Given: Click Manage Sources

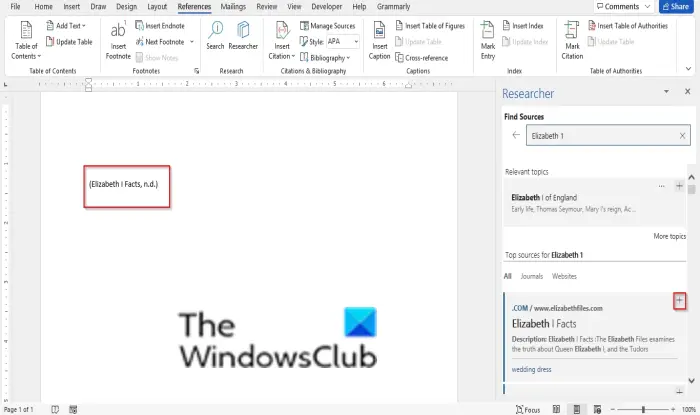Looking at the screenshot, I should (328, 25).
